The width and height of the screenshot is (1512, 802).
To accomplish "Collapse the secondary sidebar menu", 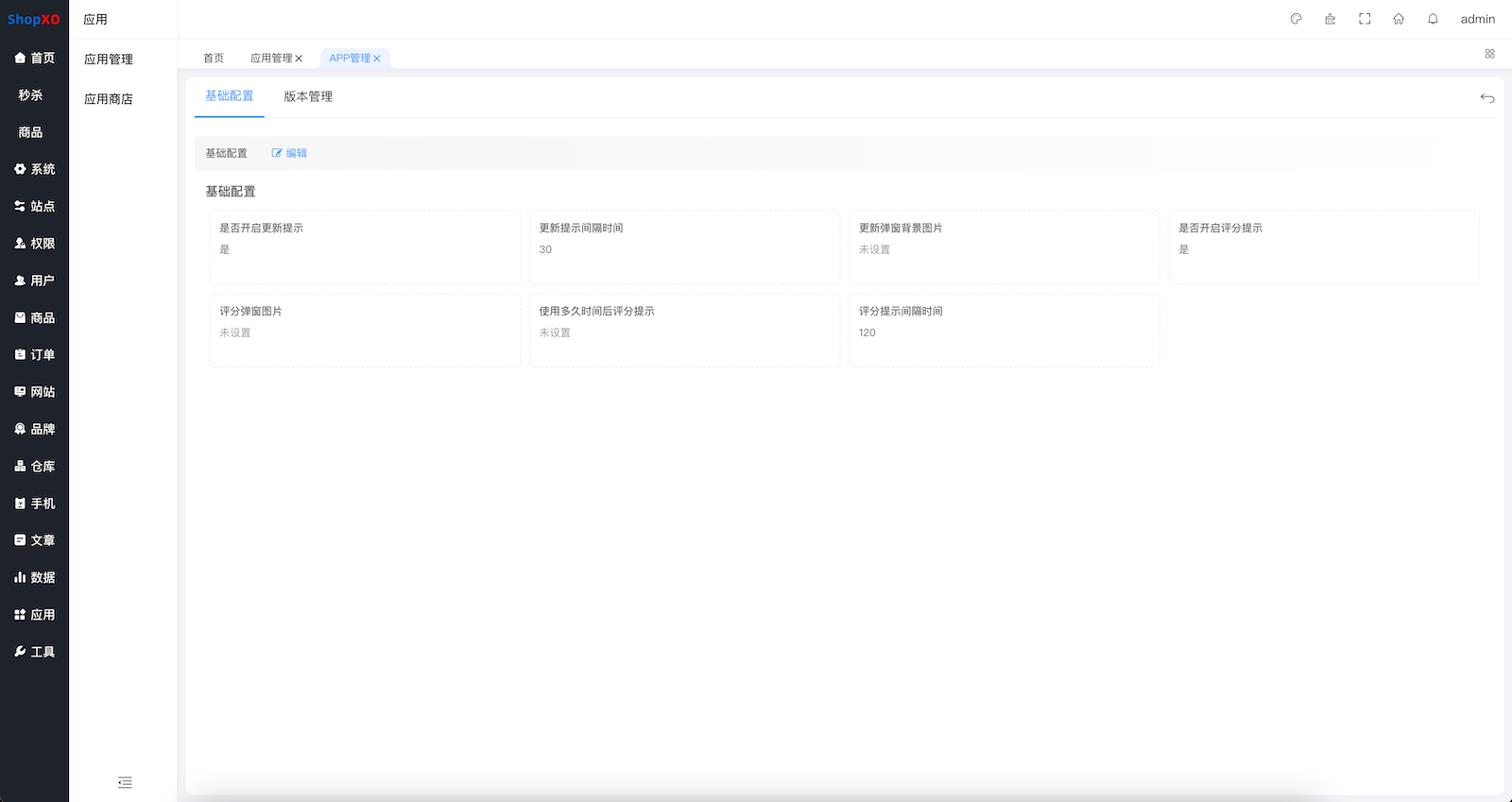I will point(125,782).
